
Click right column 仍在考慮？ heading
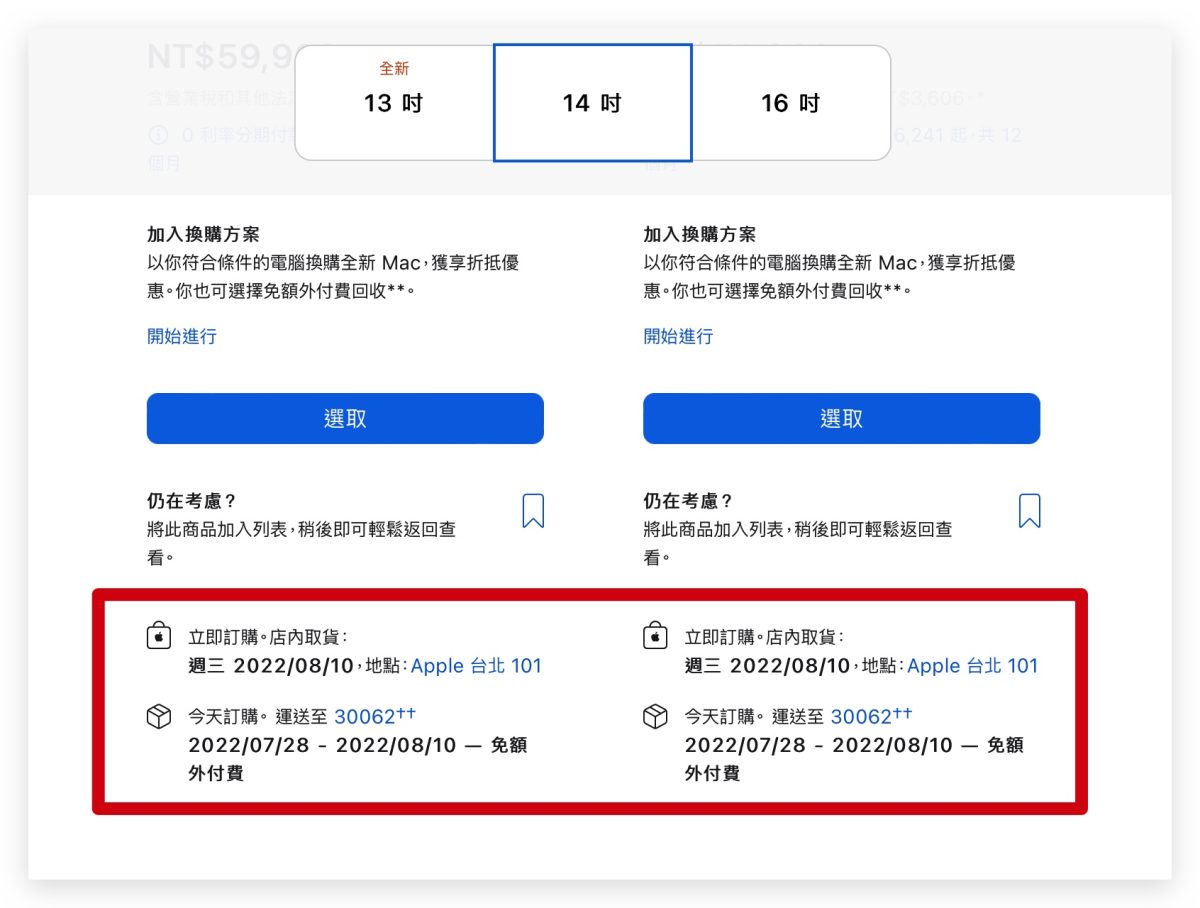pos(688,502)
